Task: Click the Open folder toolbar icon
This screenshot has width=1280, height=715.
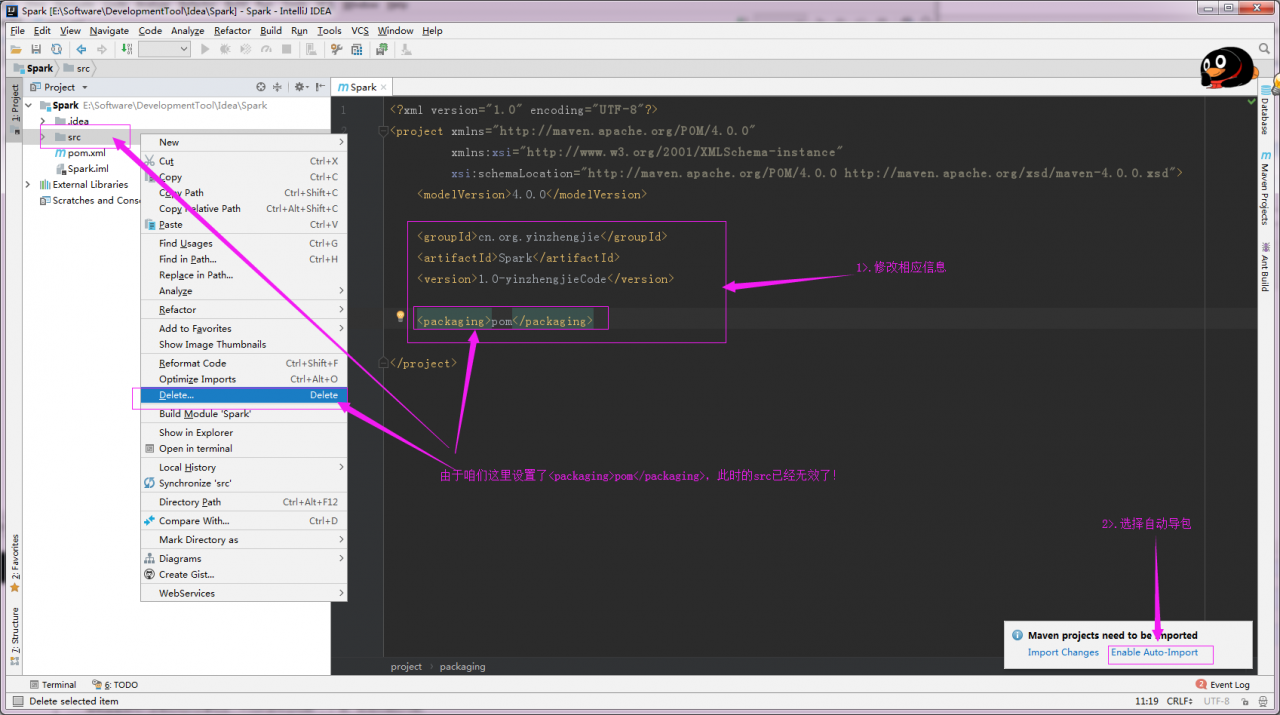Action: (x=16, y=49)
